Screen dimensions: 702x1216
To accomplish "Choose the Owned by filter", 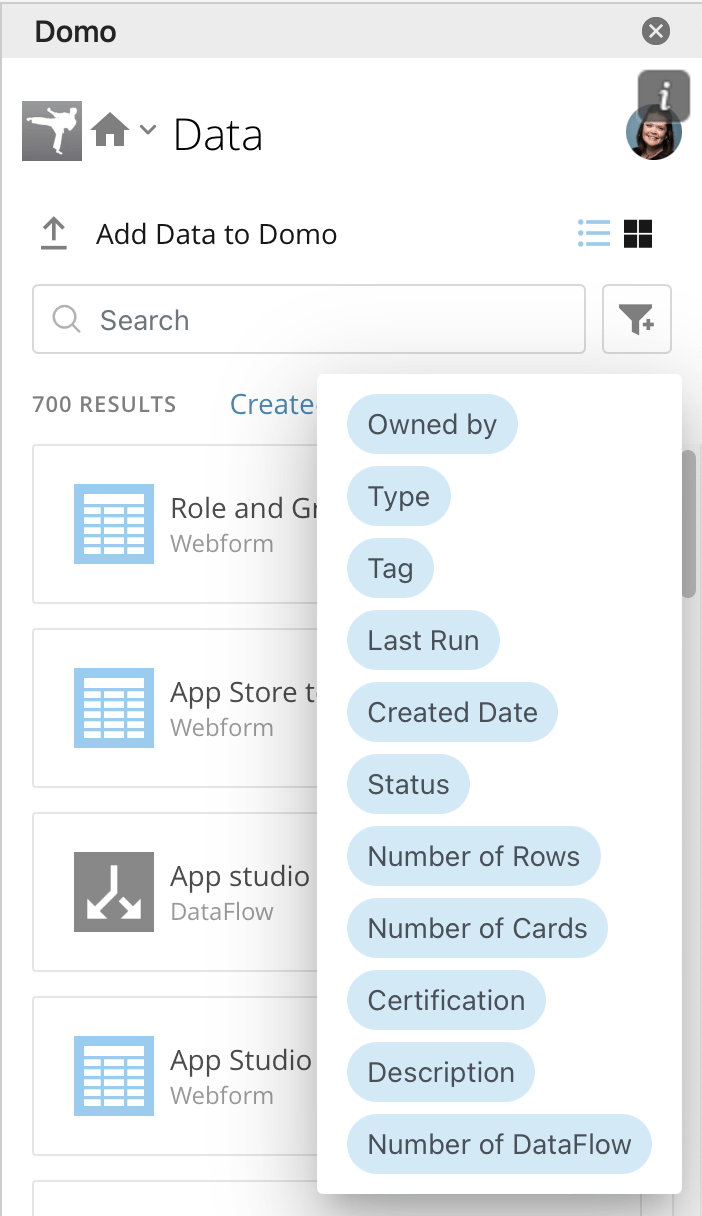I will (x=432, y=425).
